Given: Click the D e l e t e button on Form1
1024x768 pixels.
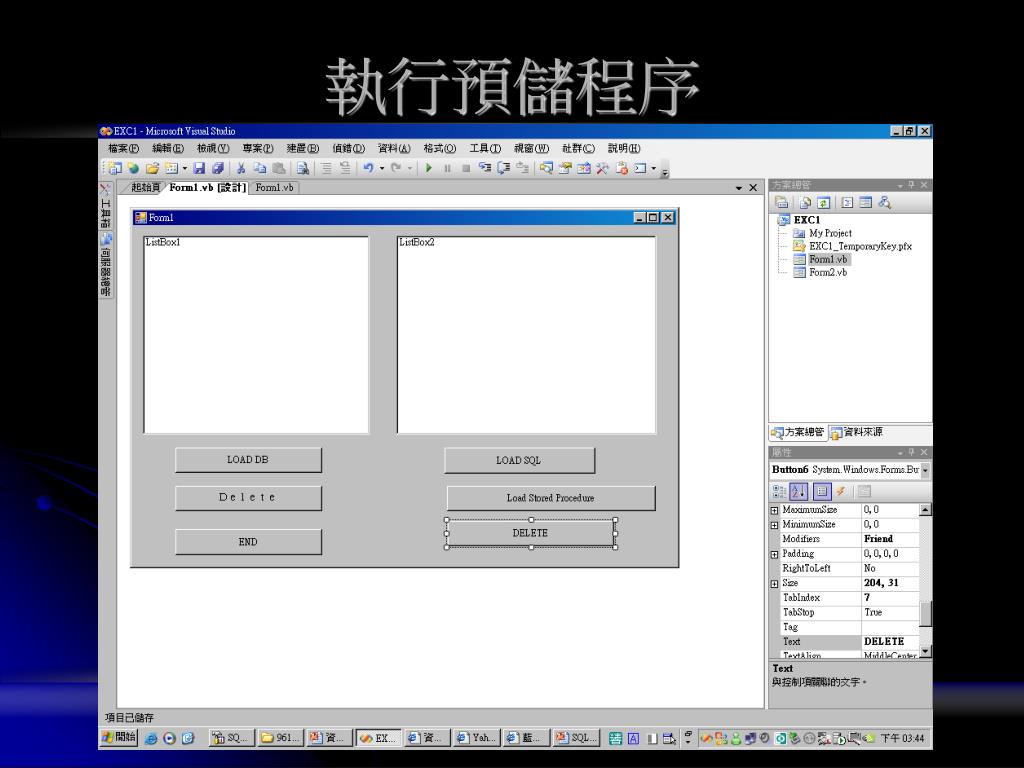Looking at the screenshot, I should click(x=248, y=498).
